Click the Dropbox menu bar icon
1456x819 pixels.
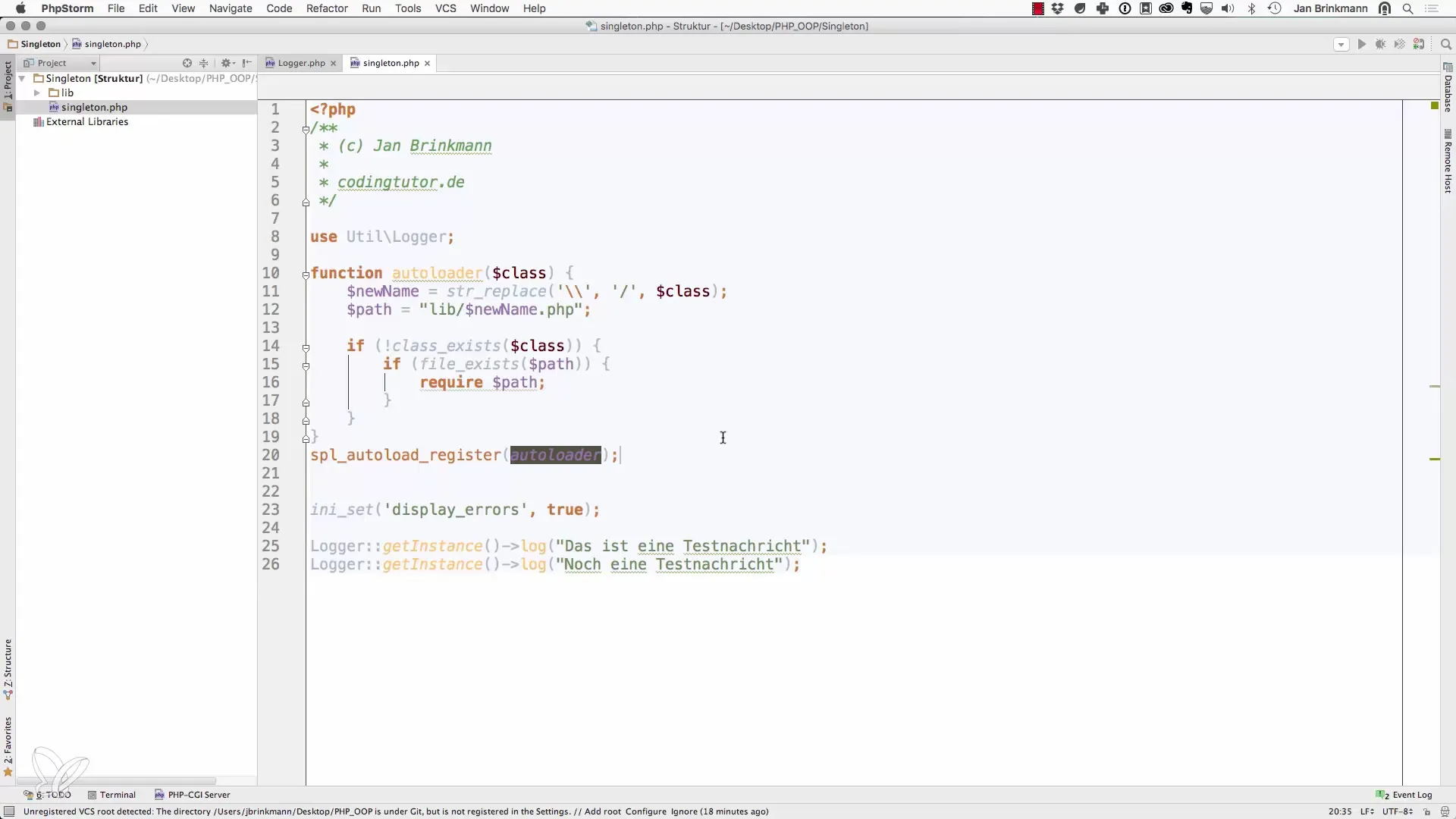tap(1058, 8)
